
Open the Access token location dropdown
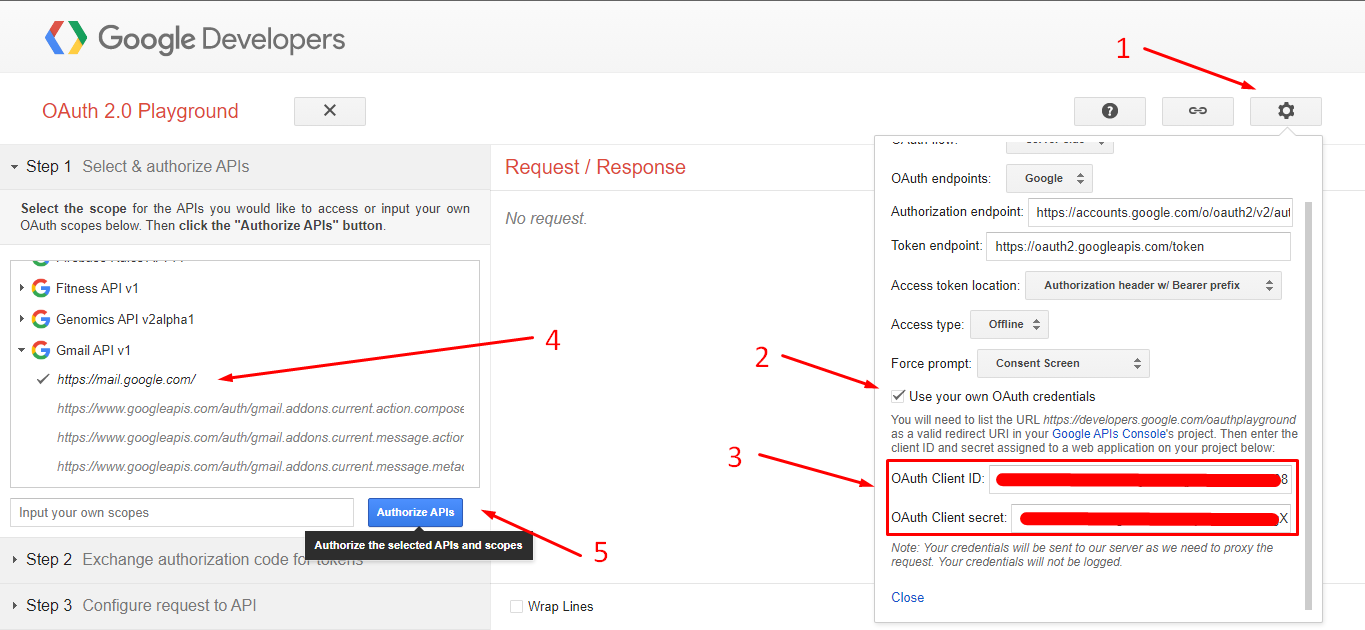1152,285
